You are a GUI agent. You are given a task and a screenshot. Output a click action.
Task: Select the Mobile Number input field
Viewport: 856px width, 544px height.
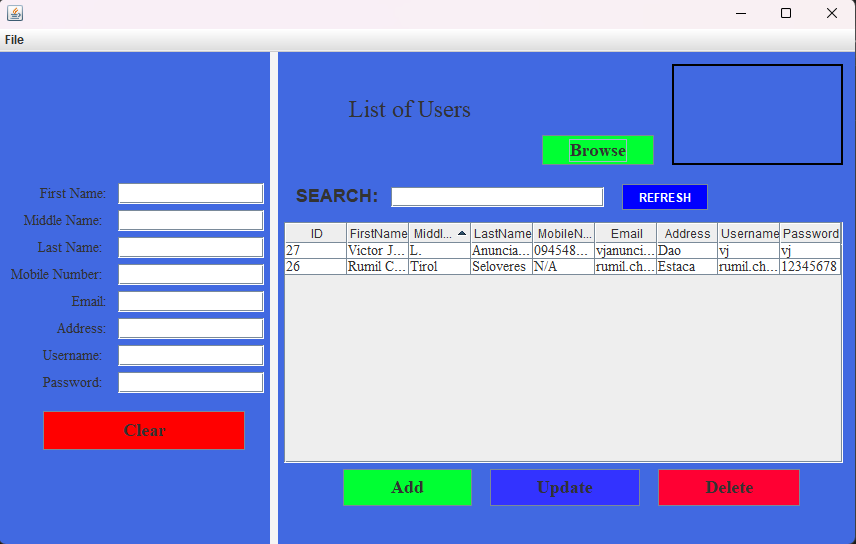point(190,274)
